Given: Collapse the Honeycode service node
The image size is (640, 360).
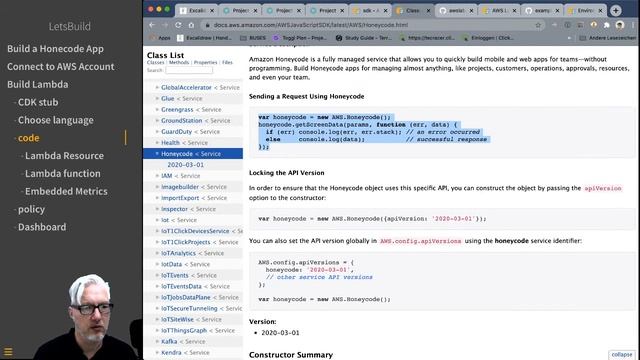Looking at the screenshot, I should (157, 153).
